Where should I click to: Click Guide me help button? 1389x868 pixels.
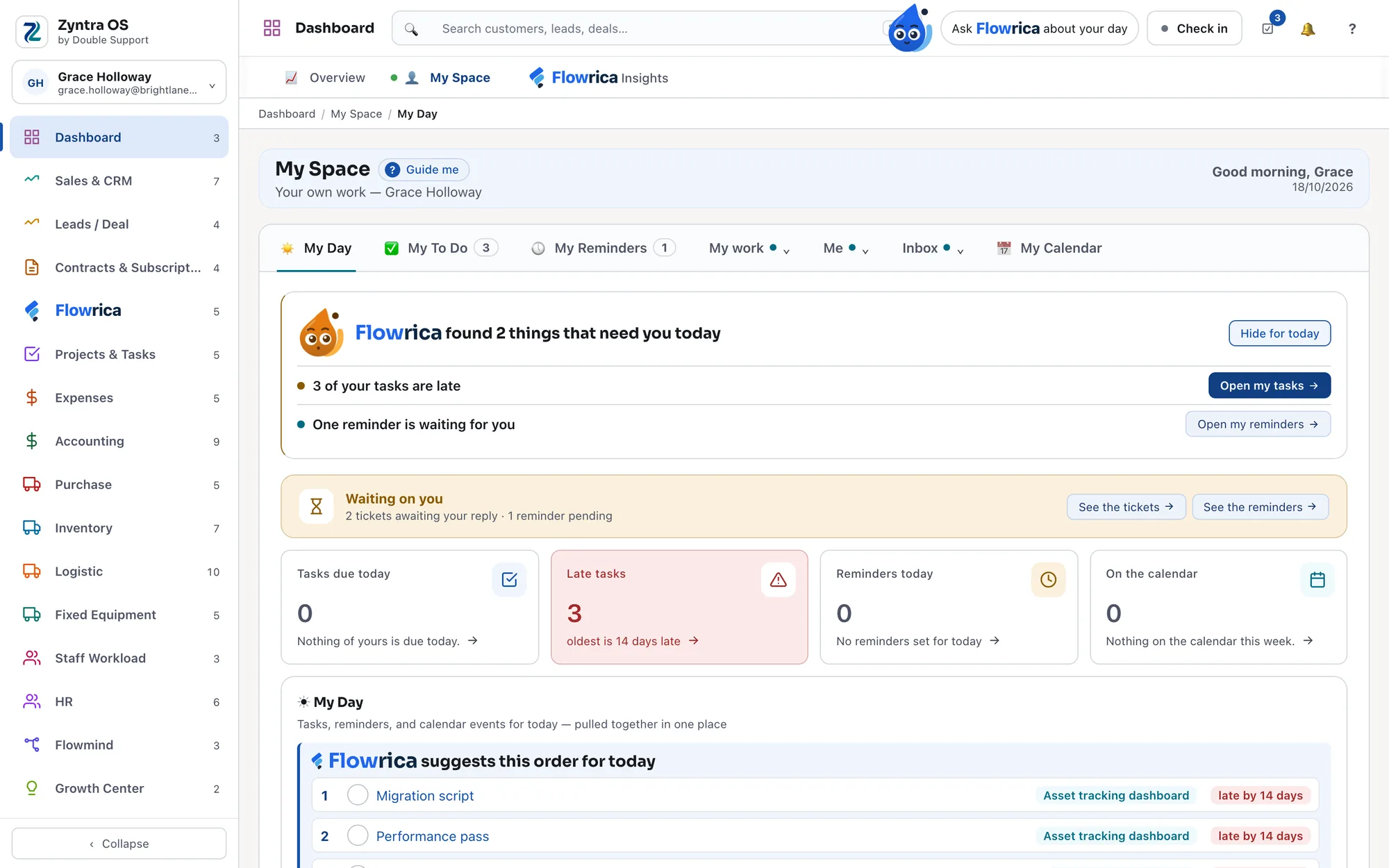(424, 169)
